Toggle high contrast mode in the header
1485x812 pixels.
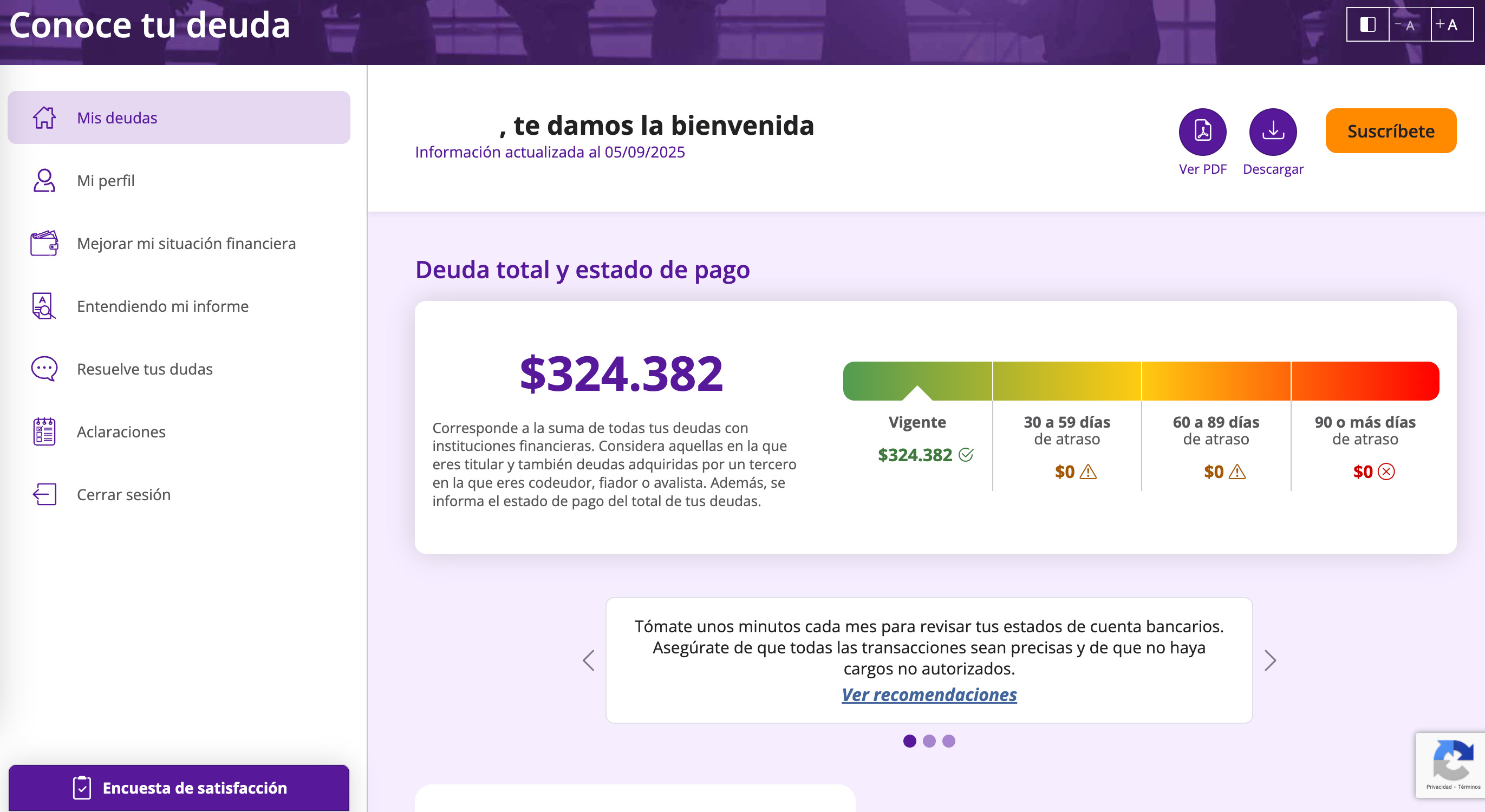[1367, 24]
